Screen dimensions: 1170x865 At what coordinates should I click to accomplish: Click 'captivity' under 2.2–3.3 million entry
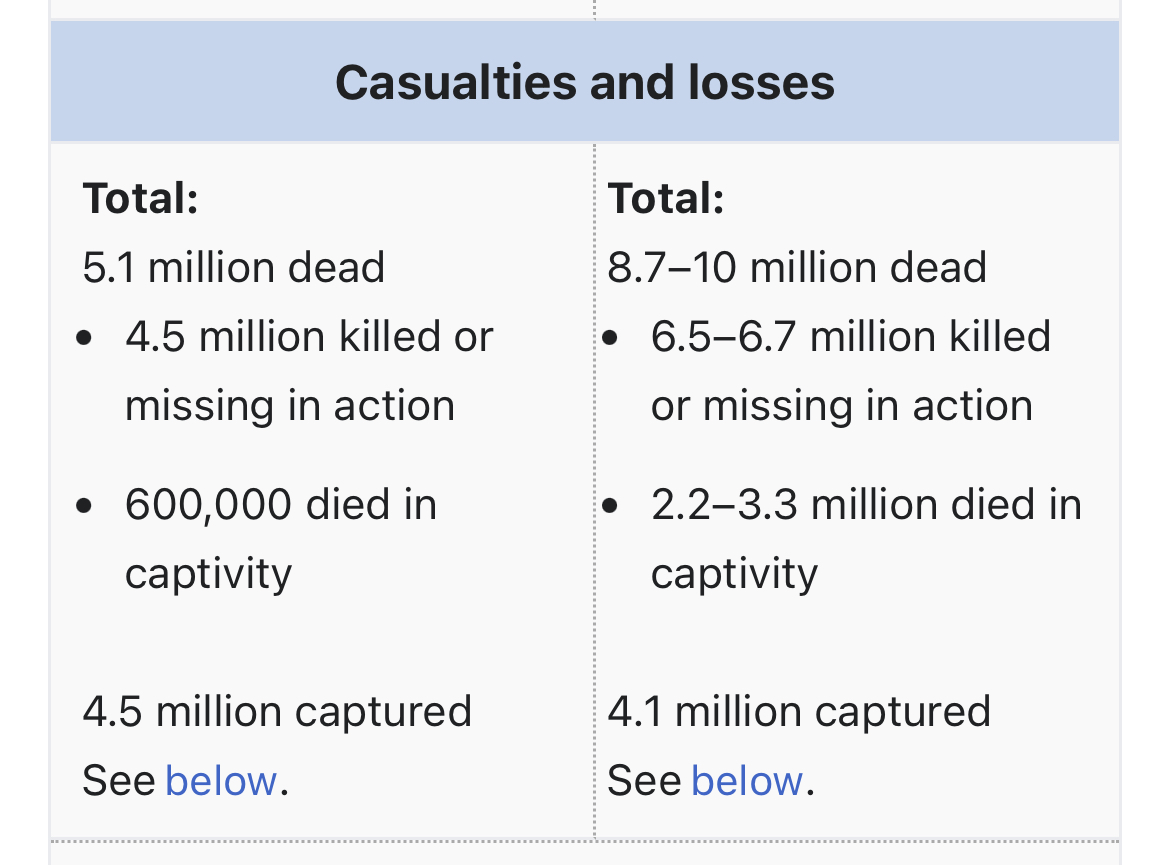(734, 574)
